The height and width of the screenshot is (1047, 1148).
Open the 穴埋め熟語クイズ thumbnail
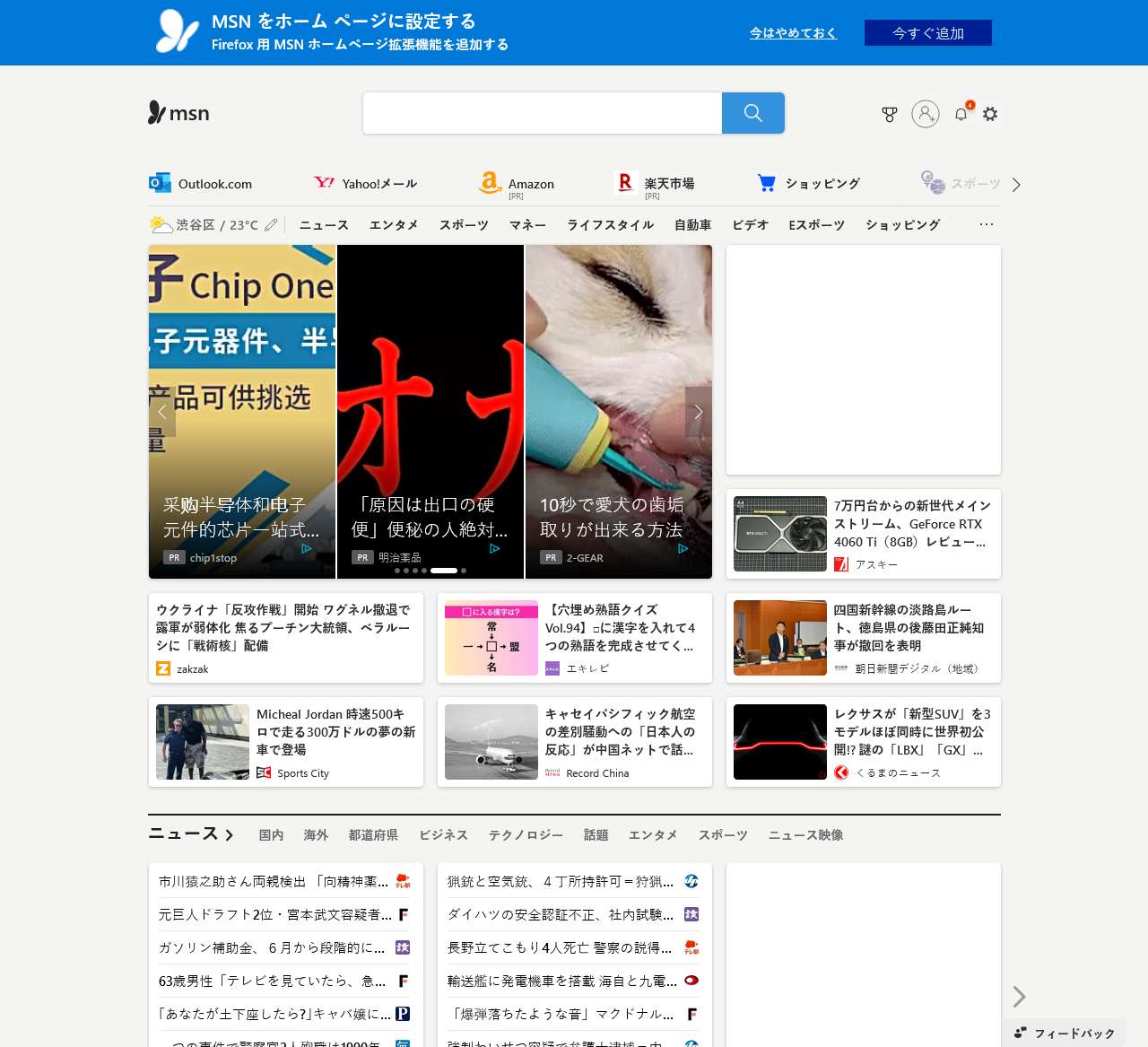(x=491, y=638)
